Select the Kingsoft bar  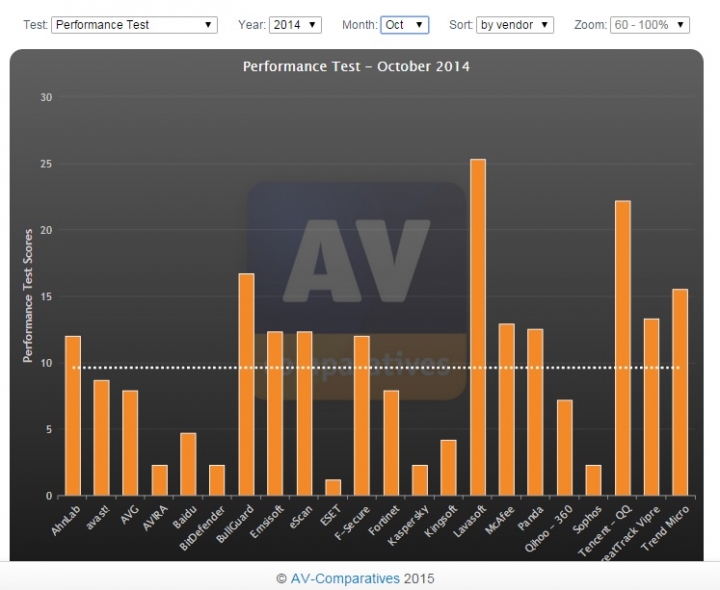(449, 468)
